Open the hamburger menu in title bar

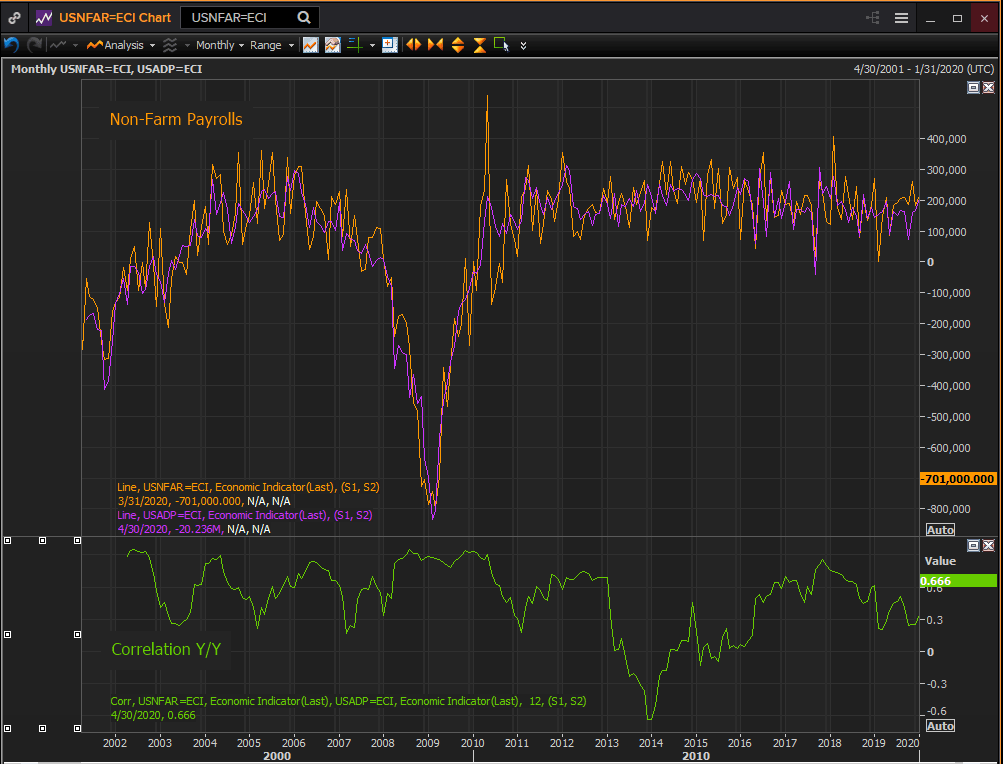(901, 18)
